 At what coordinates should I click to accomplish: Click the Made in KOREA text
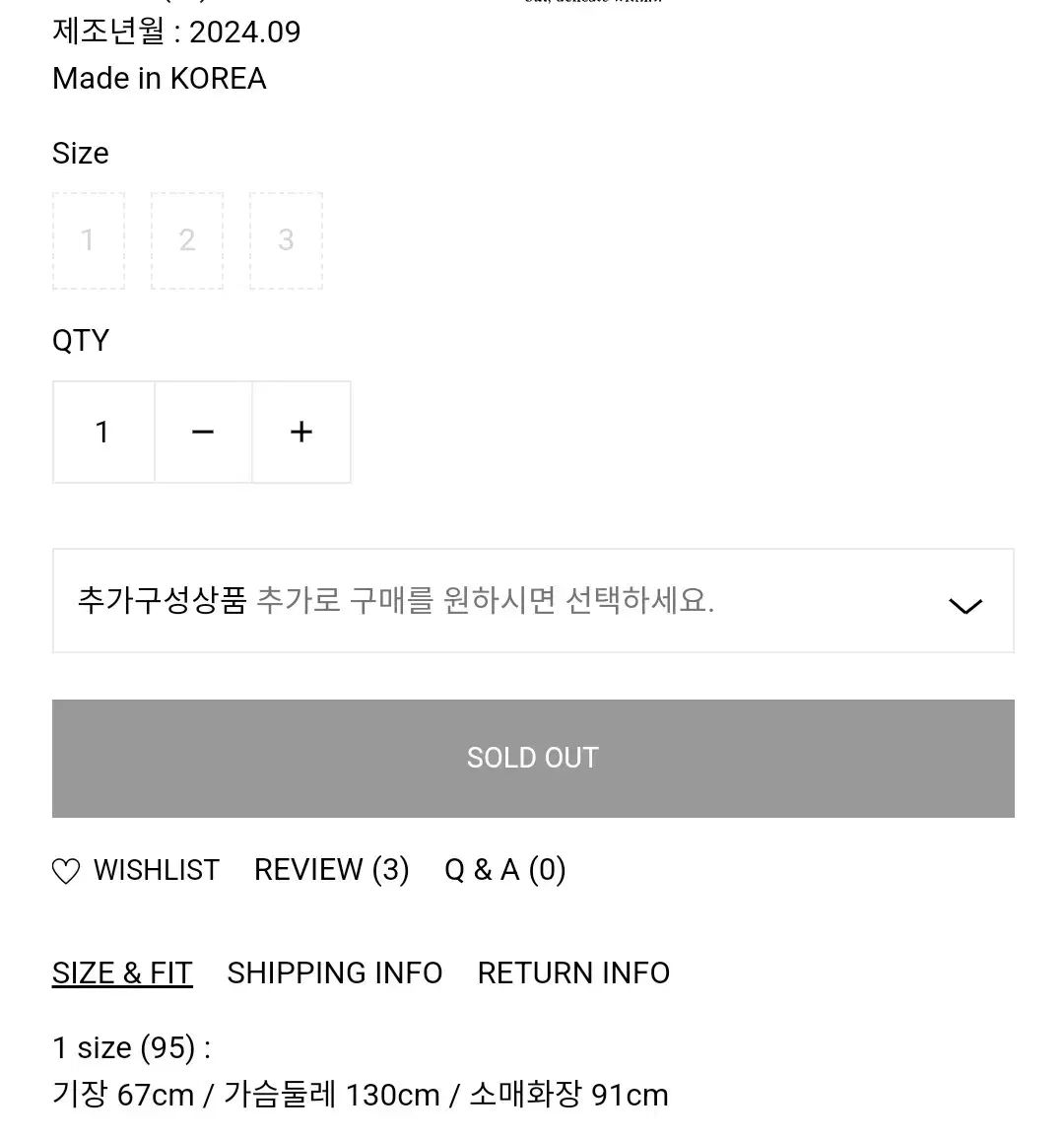point(160,78)
